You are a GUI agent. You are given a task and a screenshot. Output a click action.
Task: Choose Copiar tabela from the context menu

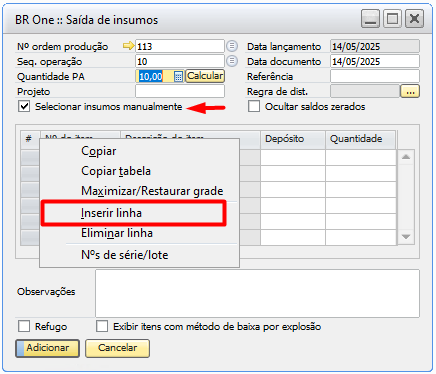139,171
